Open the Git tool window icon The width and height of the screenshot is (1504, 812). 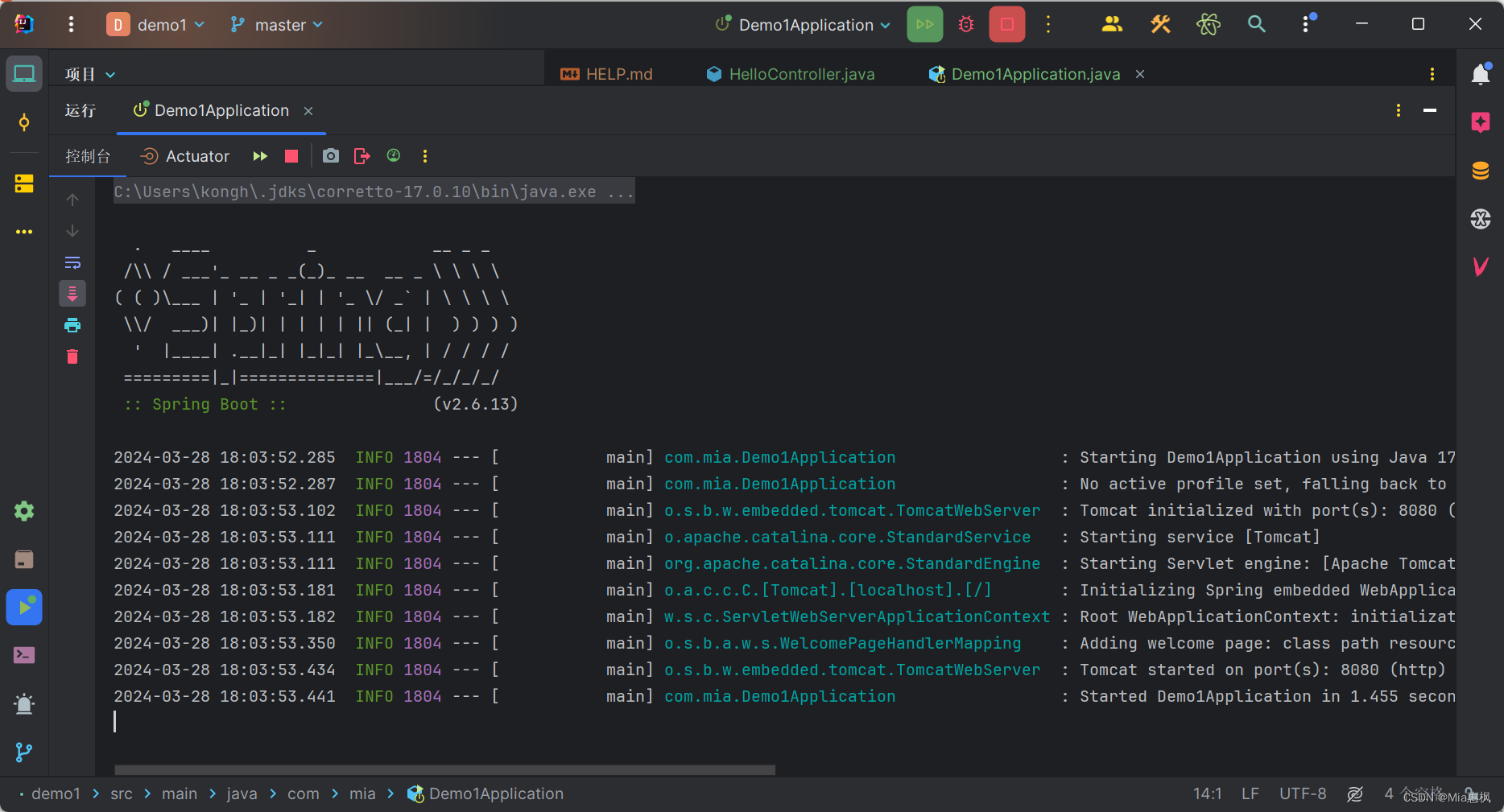pos(24,752)
